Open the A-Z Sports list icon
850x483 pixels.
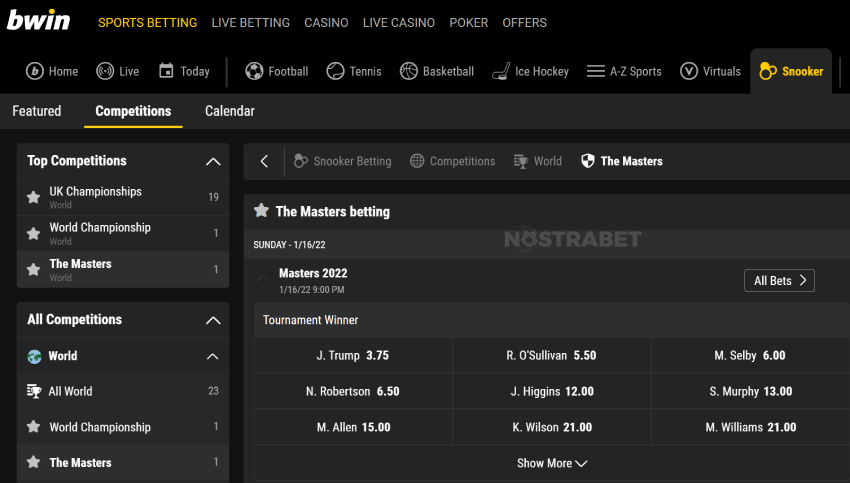coord(596,71)
